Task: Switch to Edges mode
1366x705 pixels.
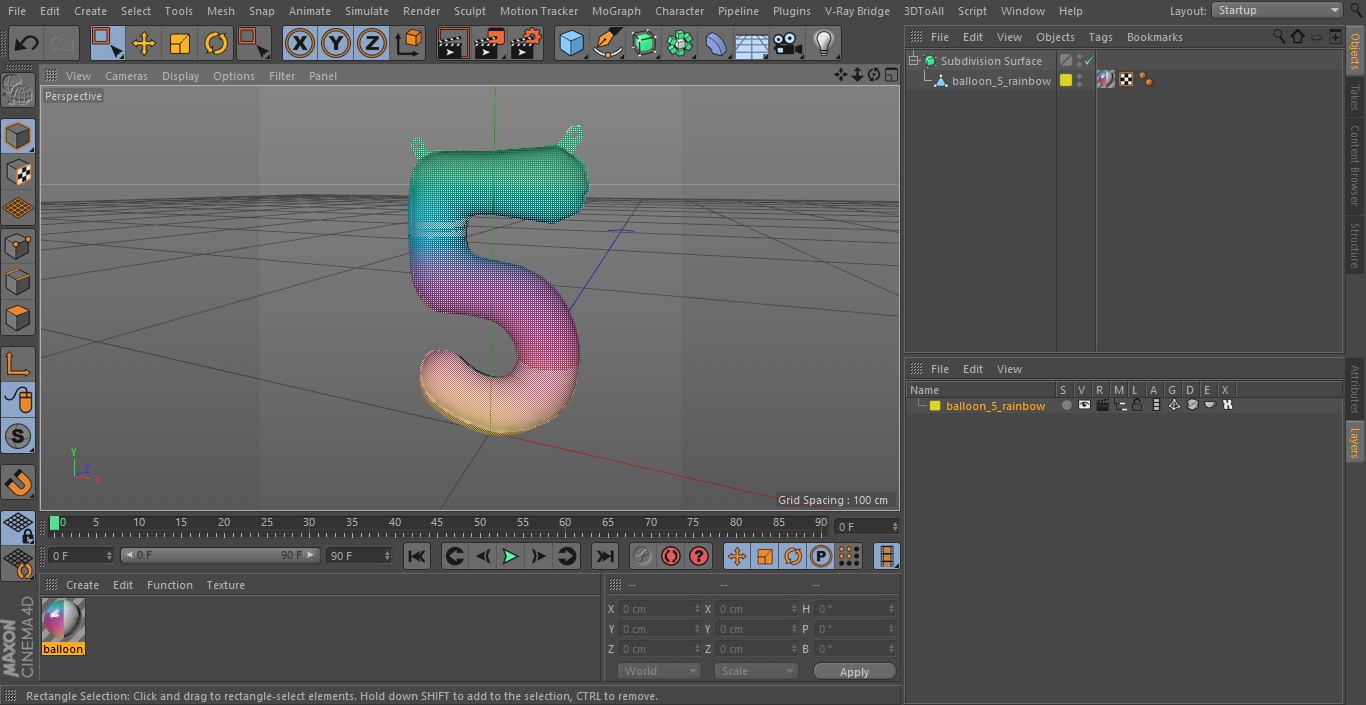Action: click(18, 281)
